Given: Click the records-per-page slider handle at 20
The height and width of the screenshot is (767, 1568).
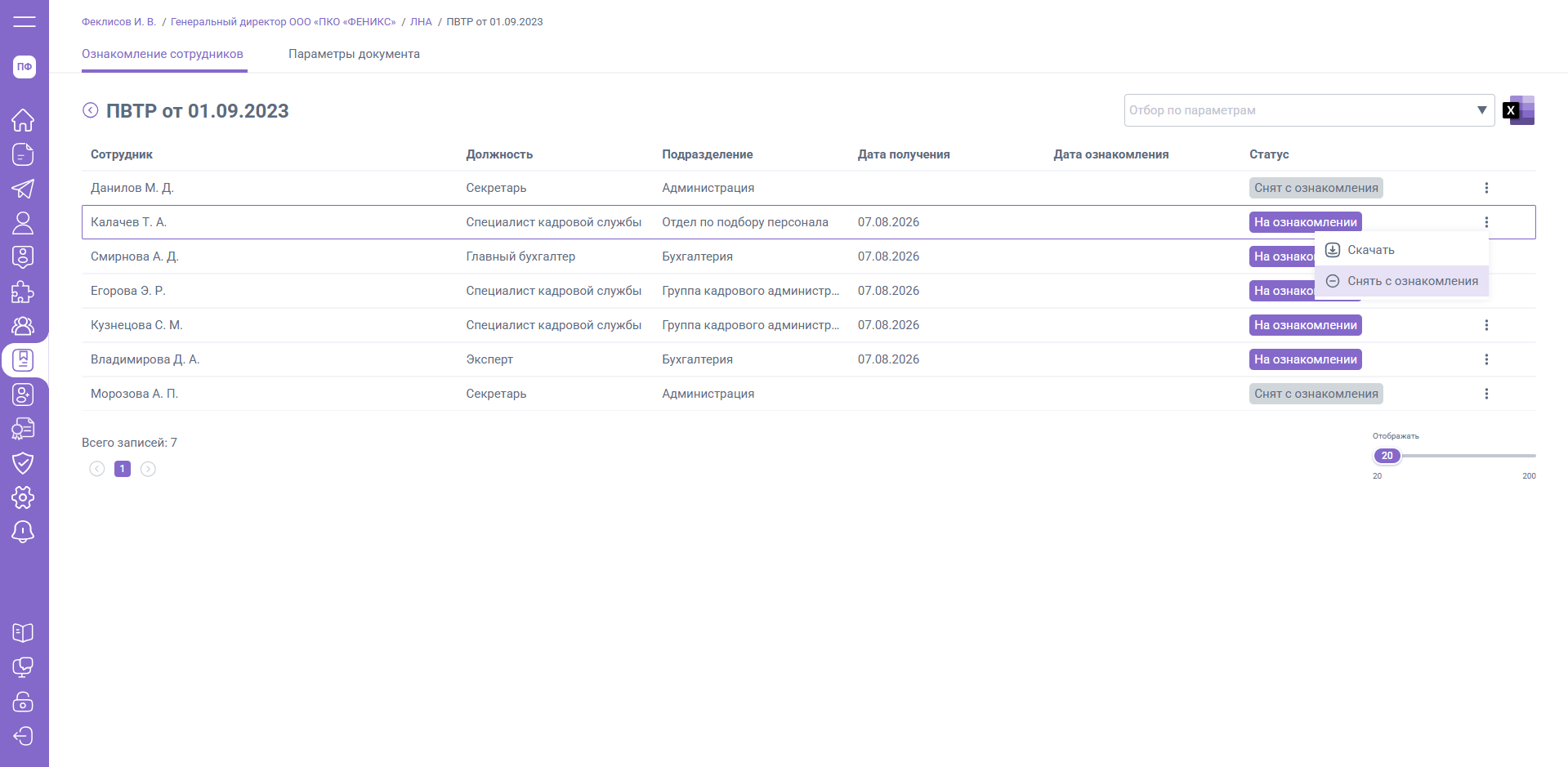Looking at the screenshot, I should pos(1387,456).
